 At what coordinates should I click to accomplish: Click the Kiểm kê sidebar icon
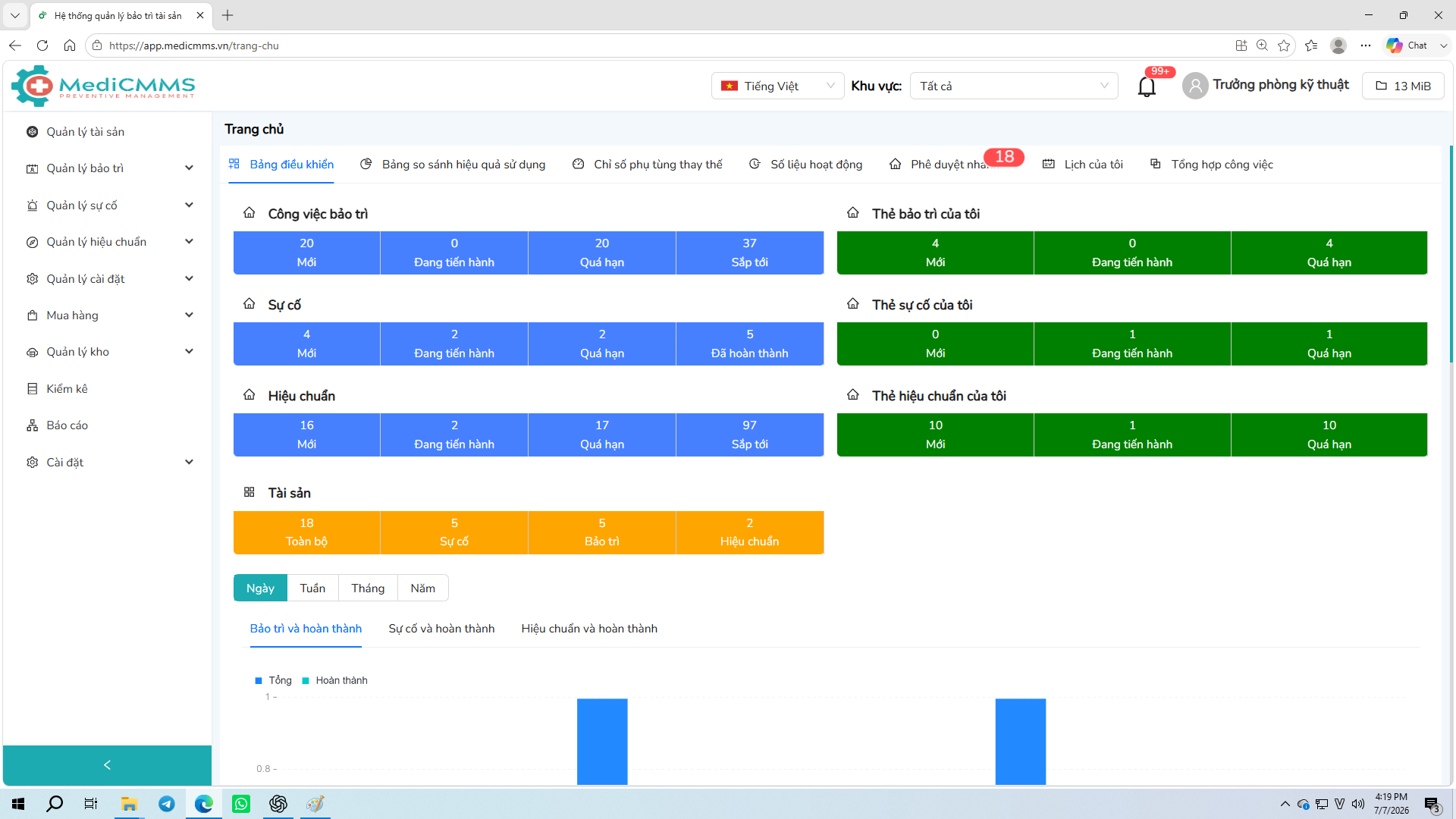point(32,389)
